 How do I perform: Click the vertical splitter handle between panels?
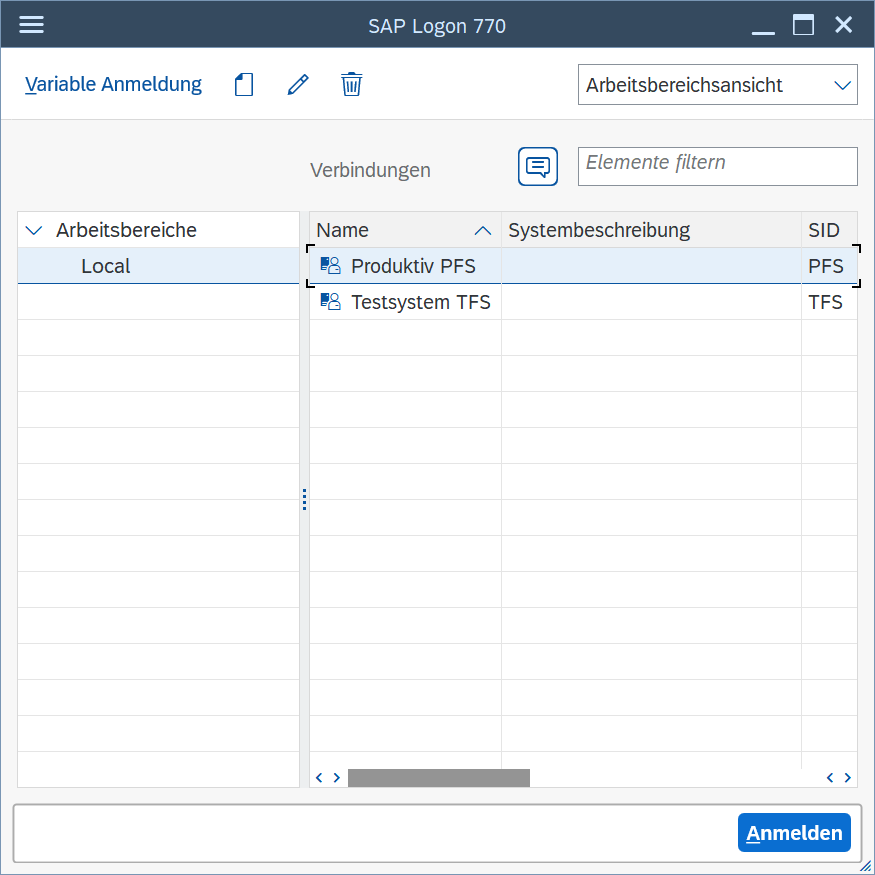304,499
